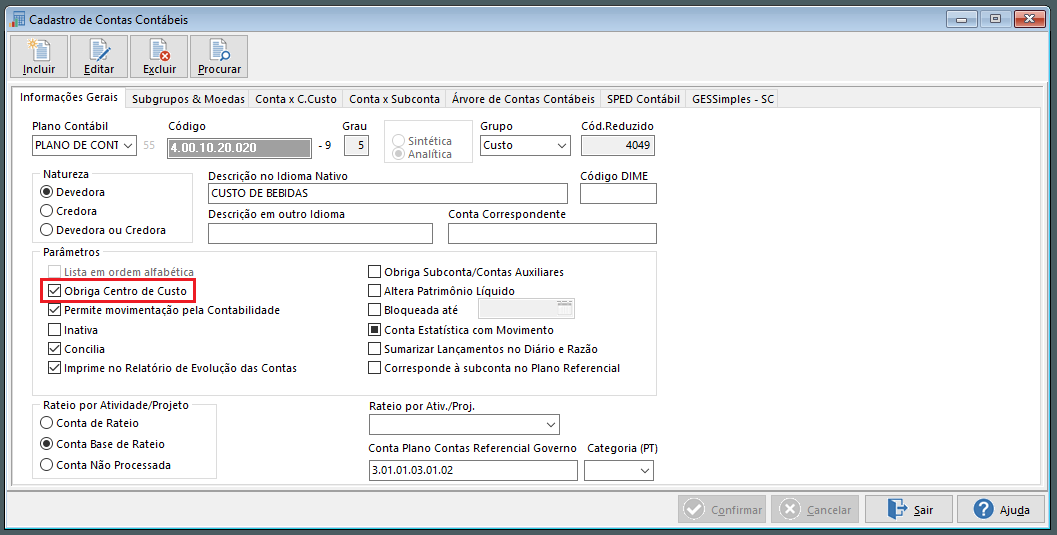
Task: Click the Bloqueada até date field
Action: tap(526, 309)
